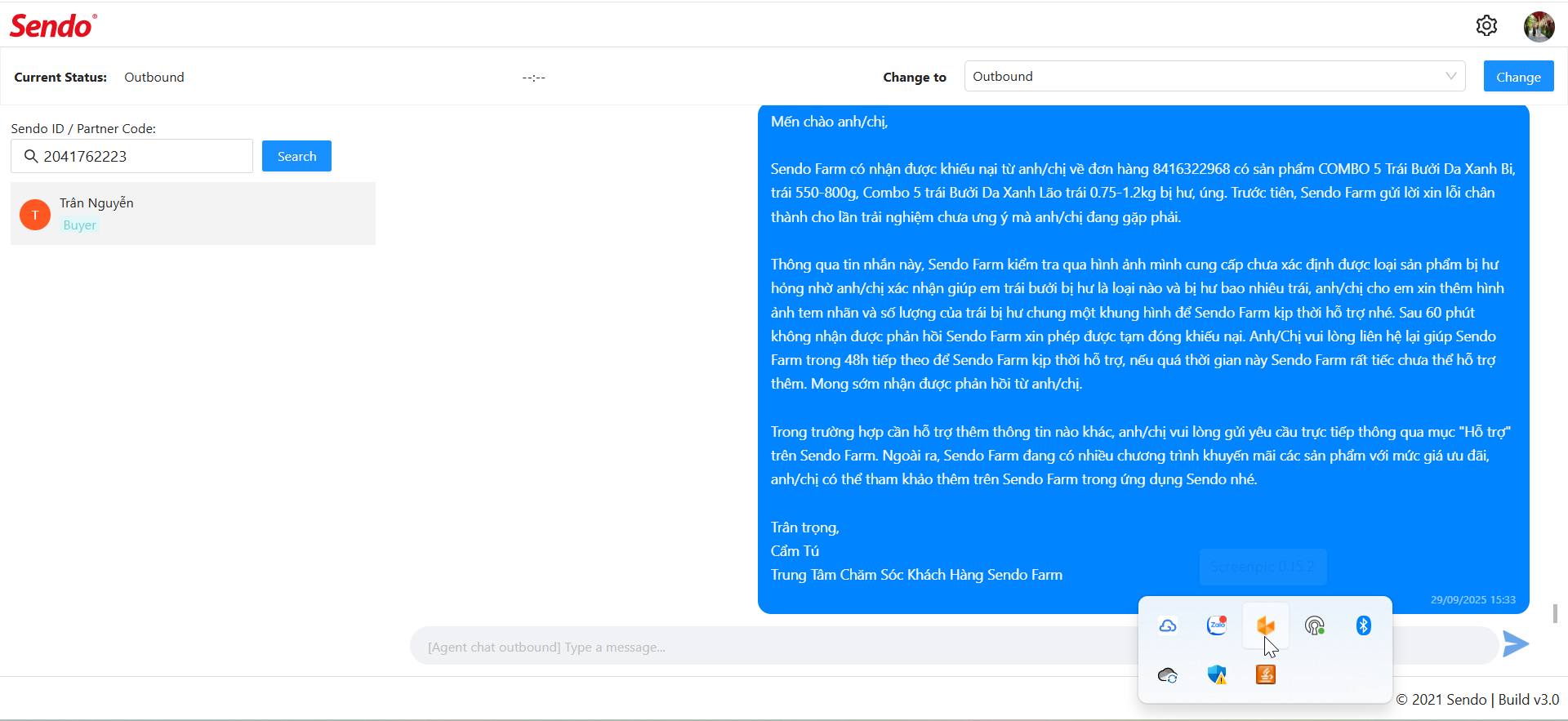Open Windows Security shield tray icon
1568x721 pixels.
[1217, 674]
